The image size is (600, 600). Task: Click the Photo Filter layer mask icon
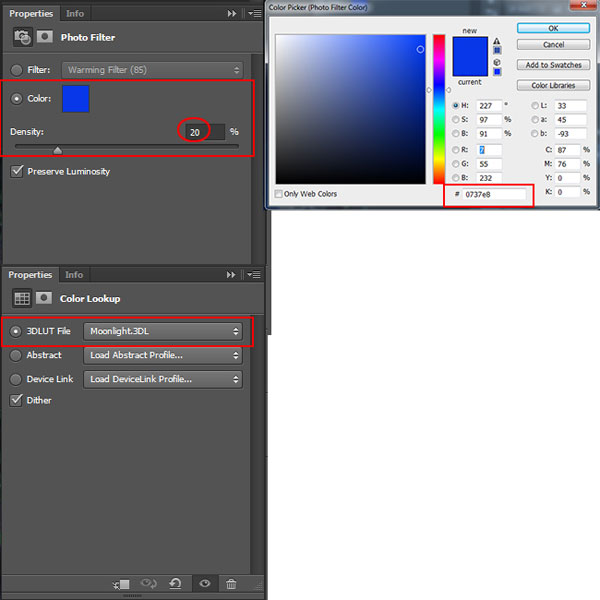45,37
